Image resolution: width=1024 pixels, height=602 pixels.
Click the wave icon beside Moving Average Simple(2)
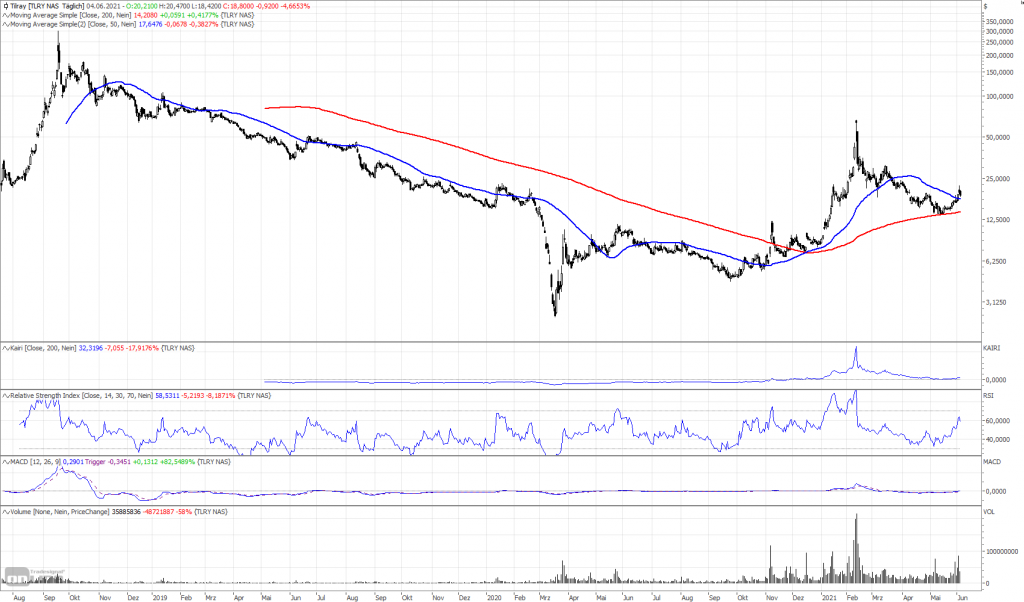[x=5, y=24]
